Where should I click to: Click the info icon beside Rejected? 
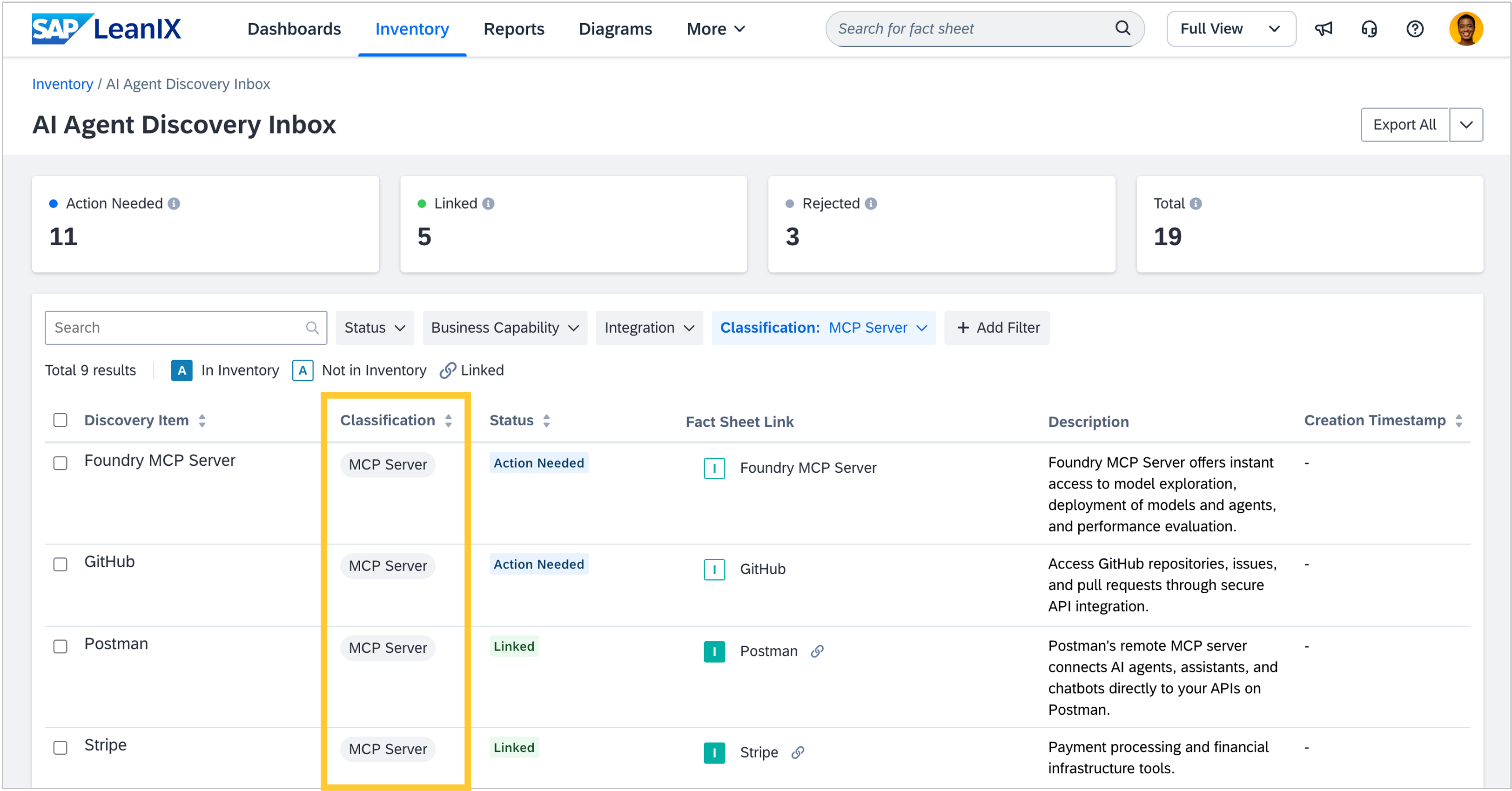pyautogui.click(x=870, y=204)
